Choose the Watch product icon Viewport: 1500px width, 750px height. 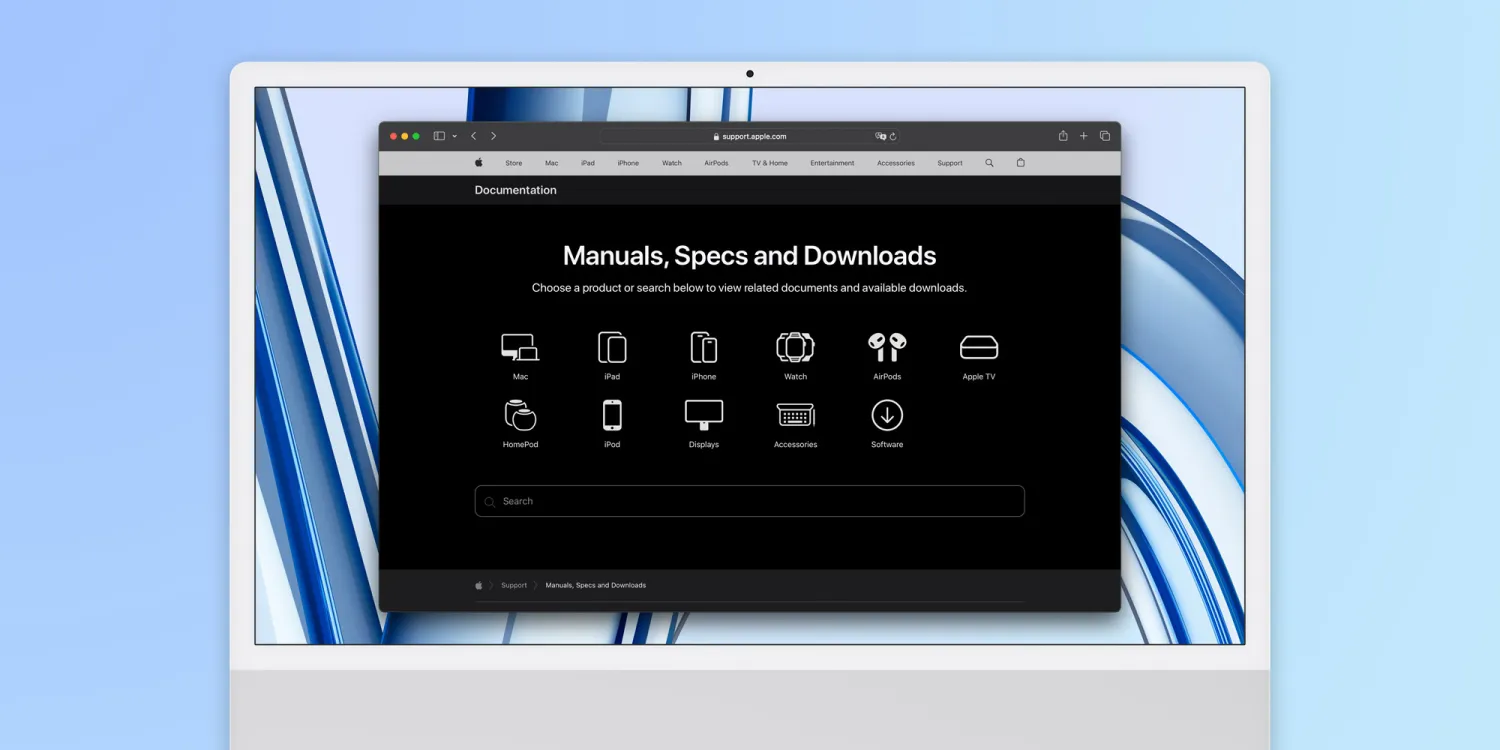point(796,347)
